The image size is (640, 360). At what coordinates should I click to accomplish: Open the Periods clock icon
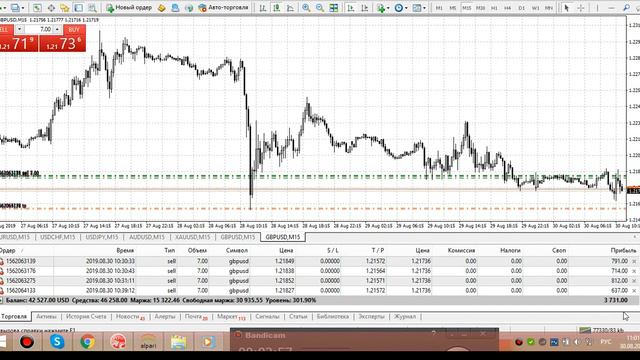[398, 8]
